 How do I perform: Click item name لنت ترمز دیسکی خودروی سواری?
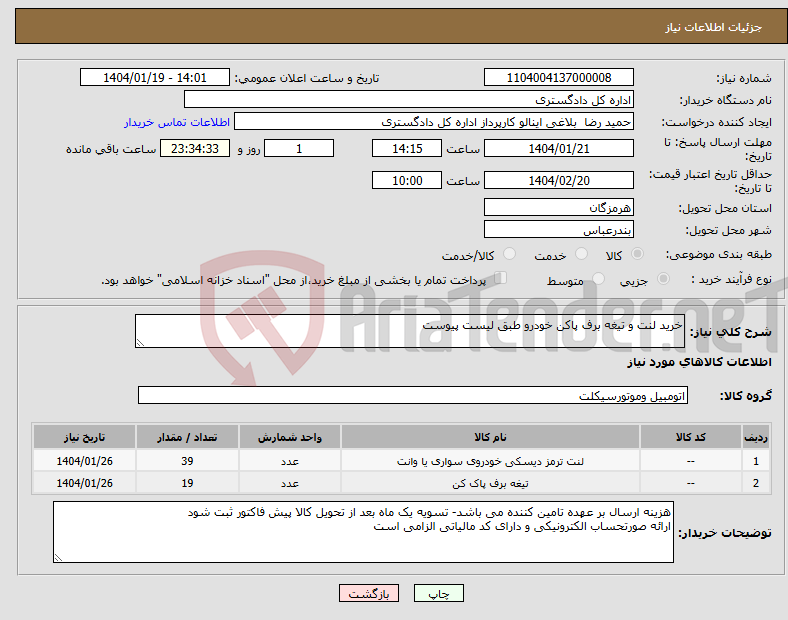pyautogui.click(x=490, y=461)
